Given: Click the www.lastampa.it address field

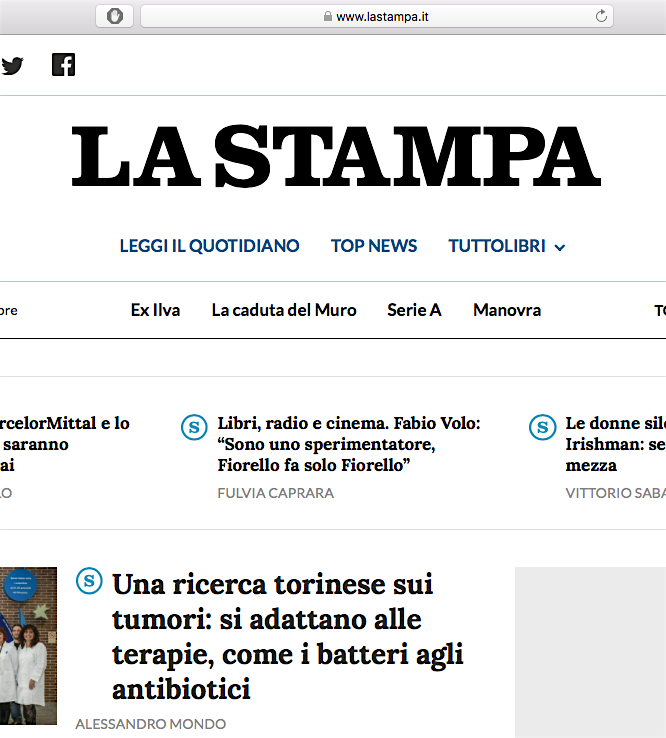Looking at the screenshot, I should click(377, 16).
